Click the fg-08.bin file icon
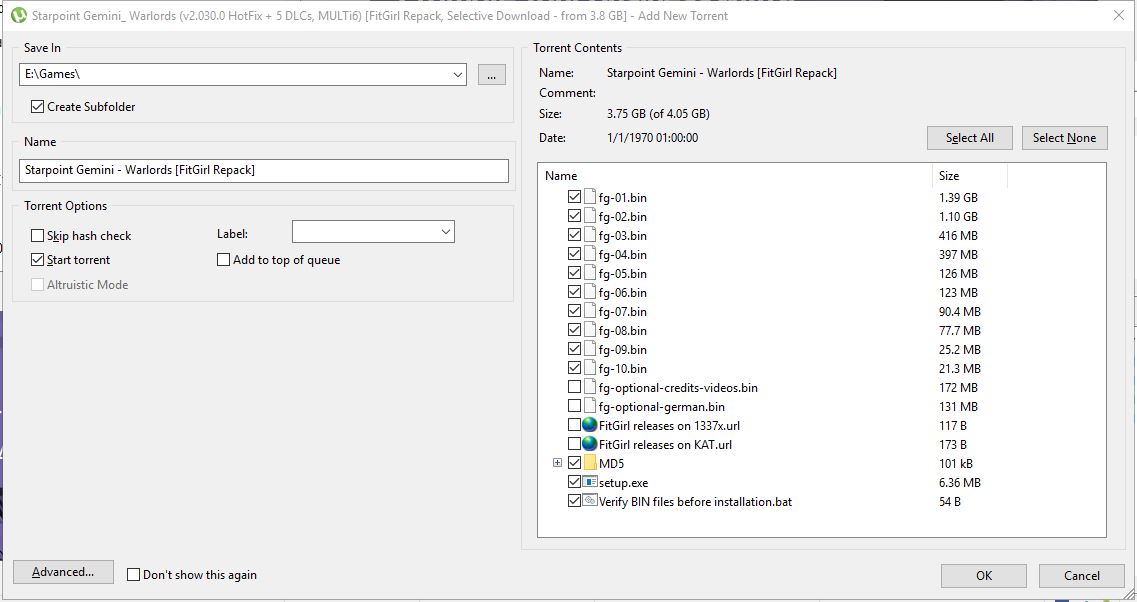1137x602 pixels. pos(590,329)
